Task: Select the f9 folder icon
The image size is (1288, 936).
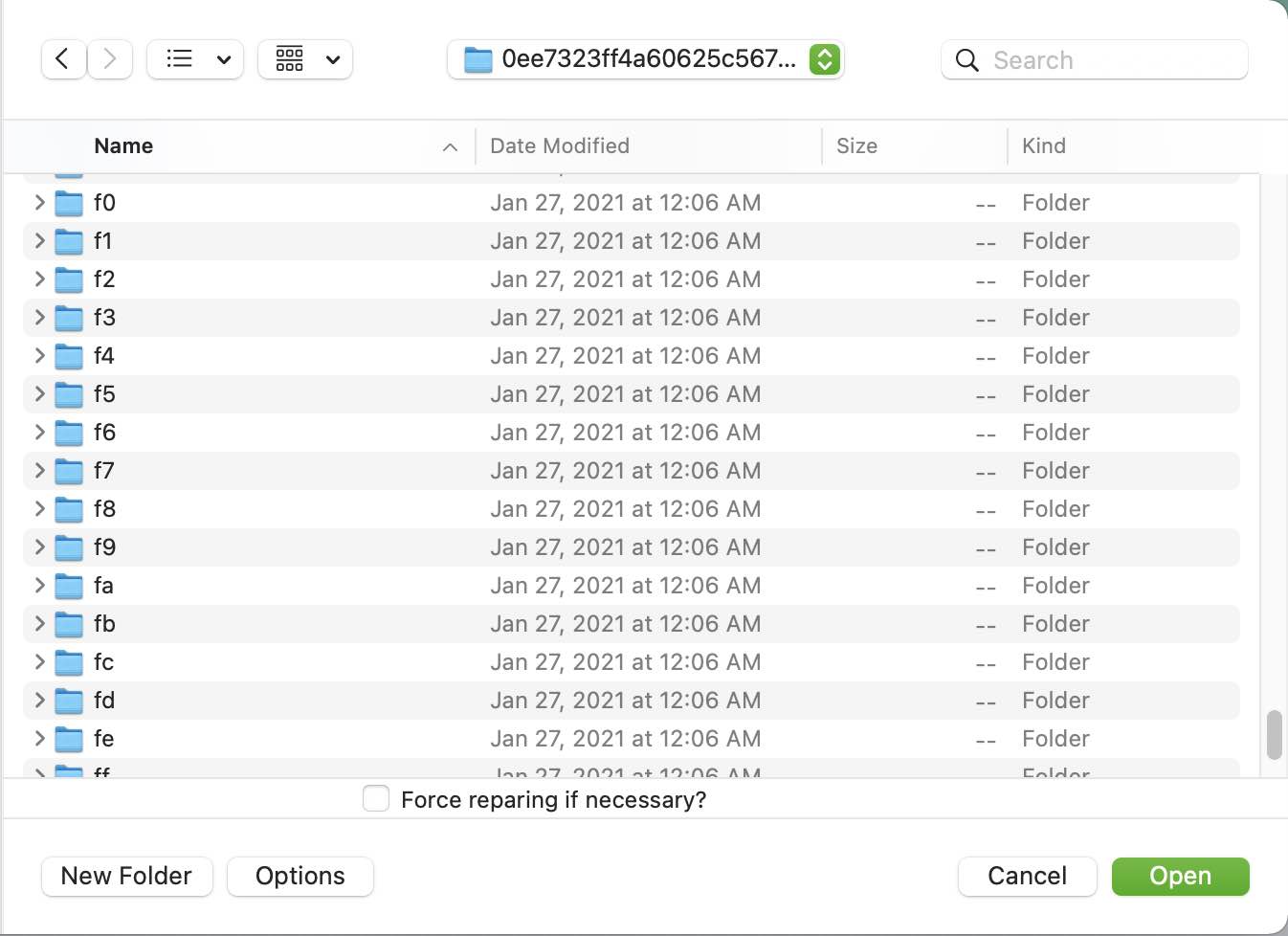Action: (69, 547)
